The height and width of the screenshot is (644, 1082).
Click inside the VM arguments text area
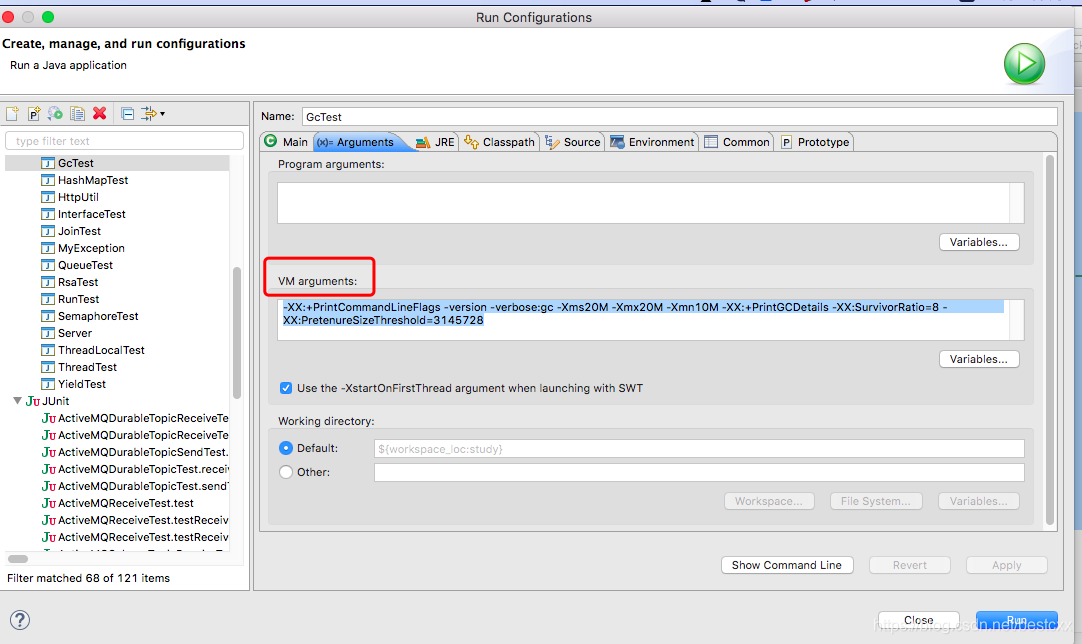pyautogui.click(x=643, y=320)
